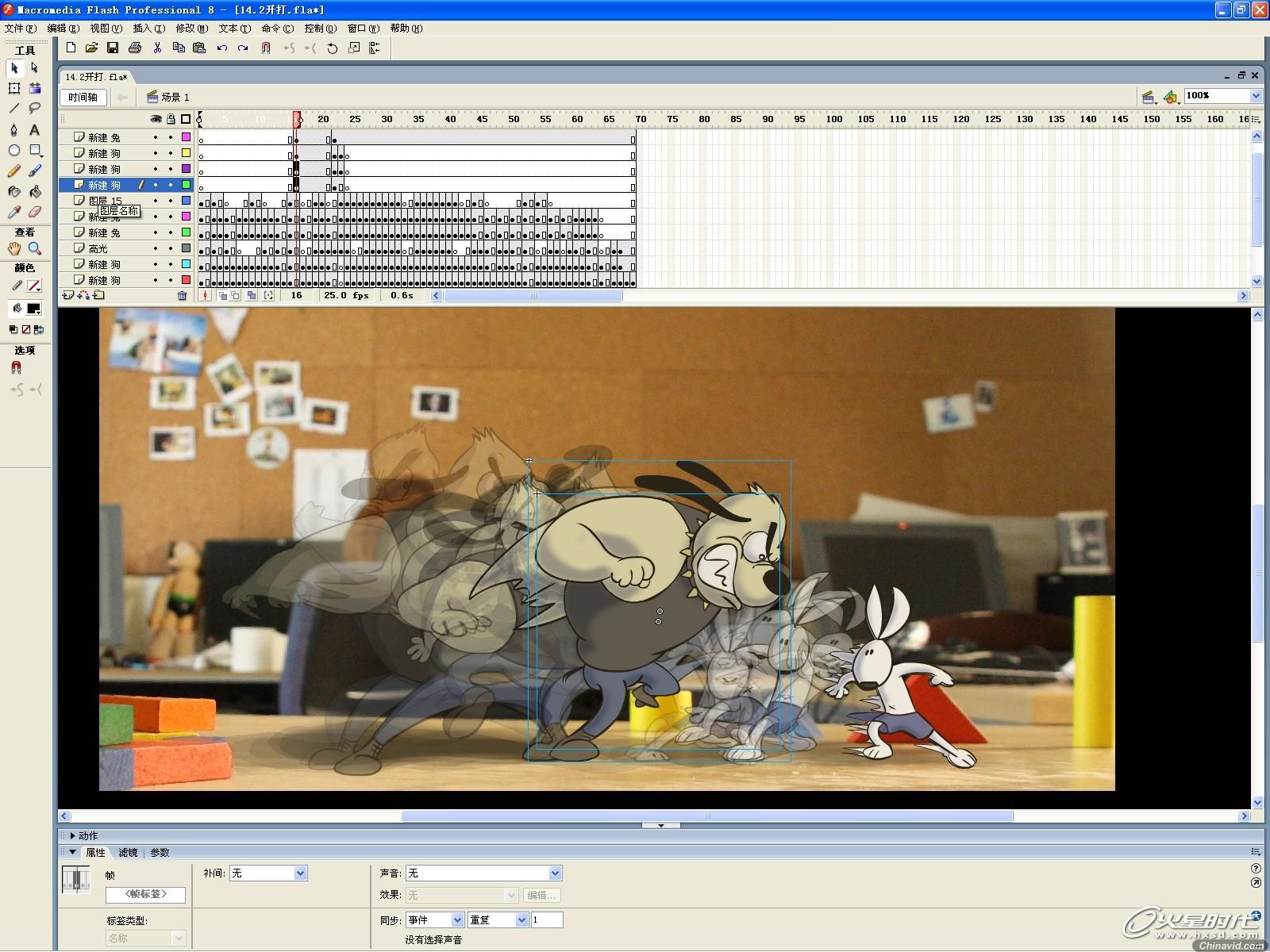Click the 时间轴 timeline button
Screen dimensions: 1270x952
click(x=83, y=97)
